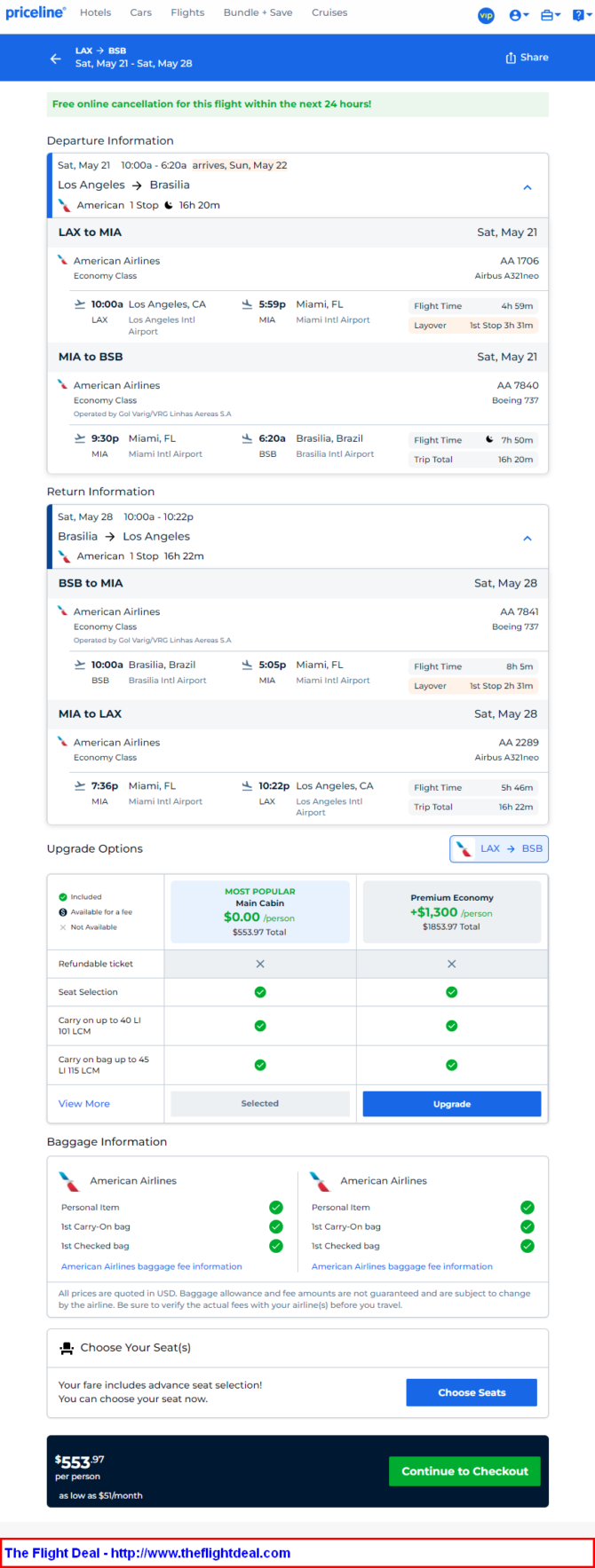
Task: Click the Included legend checkmark icon
Action: click(63, 897)
